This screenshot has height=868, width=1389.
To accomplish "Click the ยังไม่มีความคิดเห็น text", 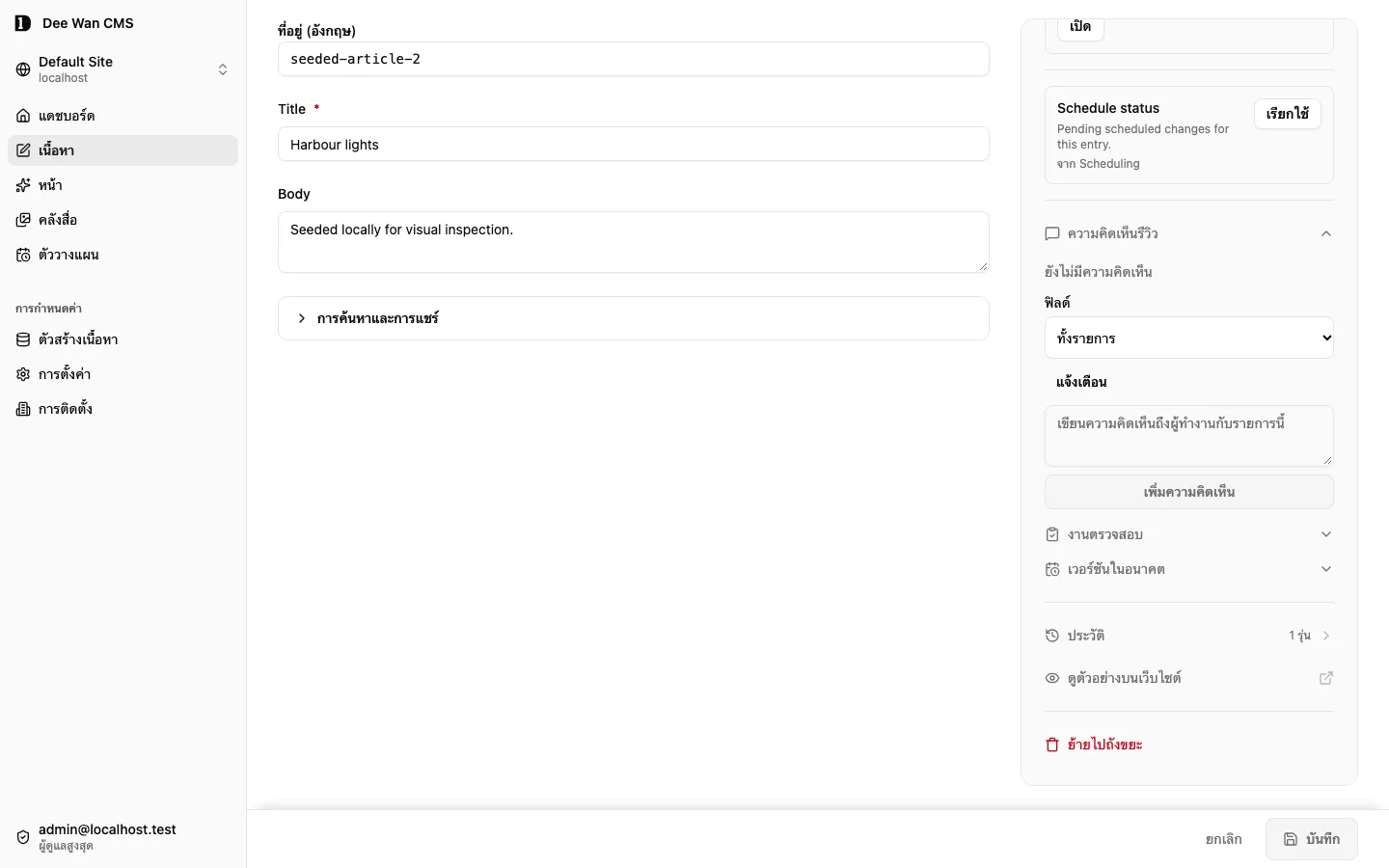I will coord(1099,272).
